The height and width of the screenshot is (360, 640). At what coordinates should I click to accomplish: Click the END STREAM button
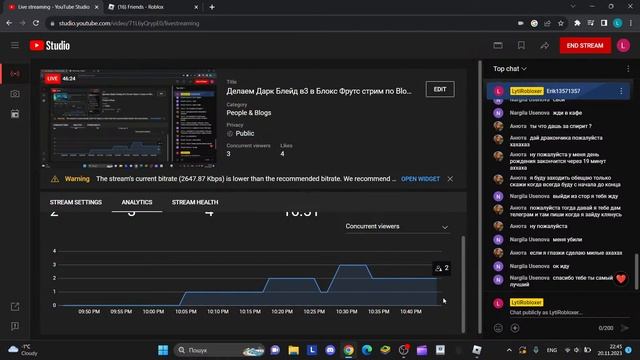585,45
